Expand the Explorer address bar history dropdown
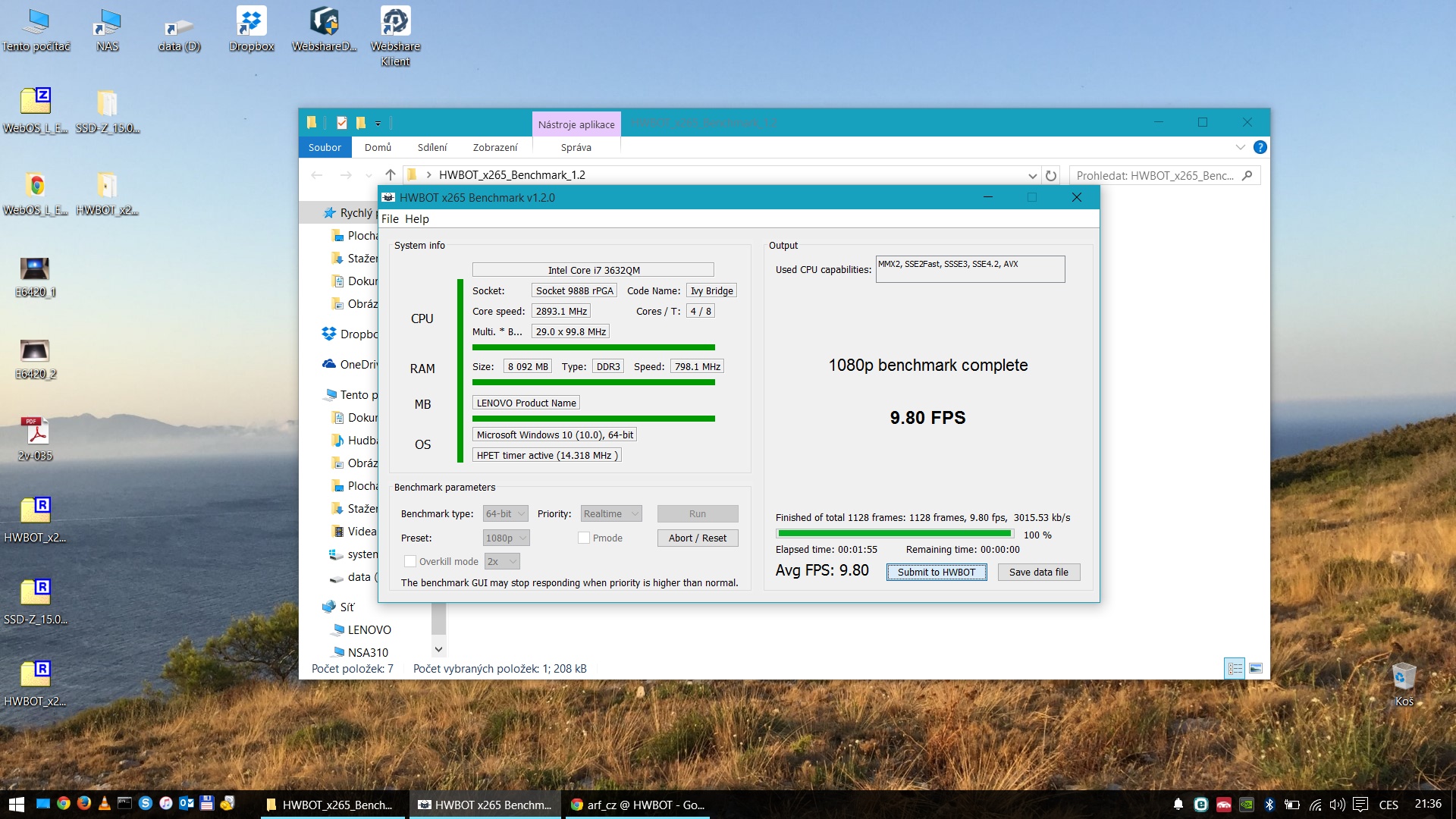 point(1032,175)
